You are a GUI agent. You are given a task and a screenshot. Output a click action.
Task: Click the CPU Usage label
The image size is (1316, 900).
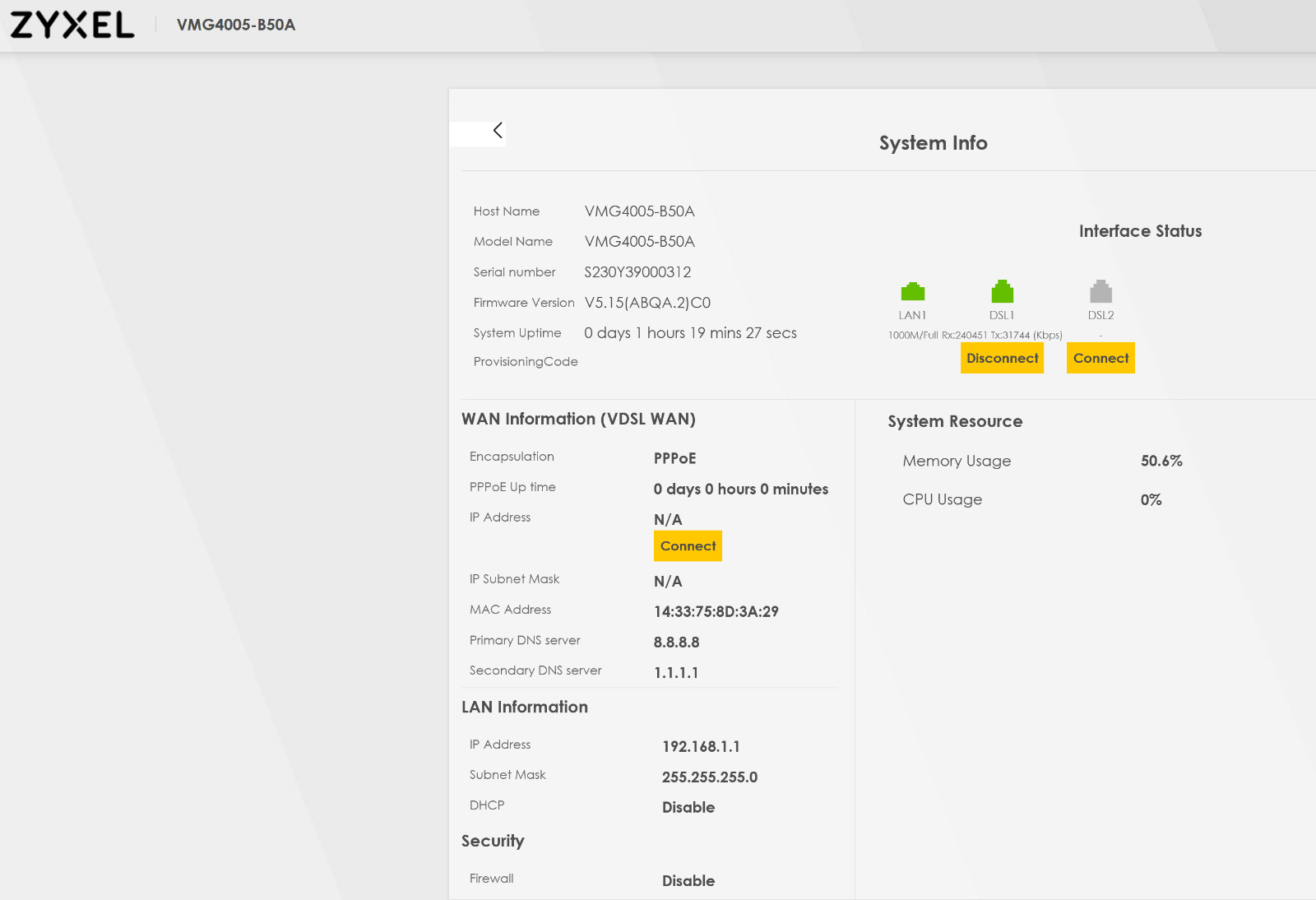(x=943, y=500)
